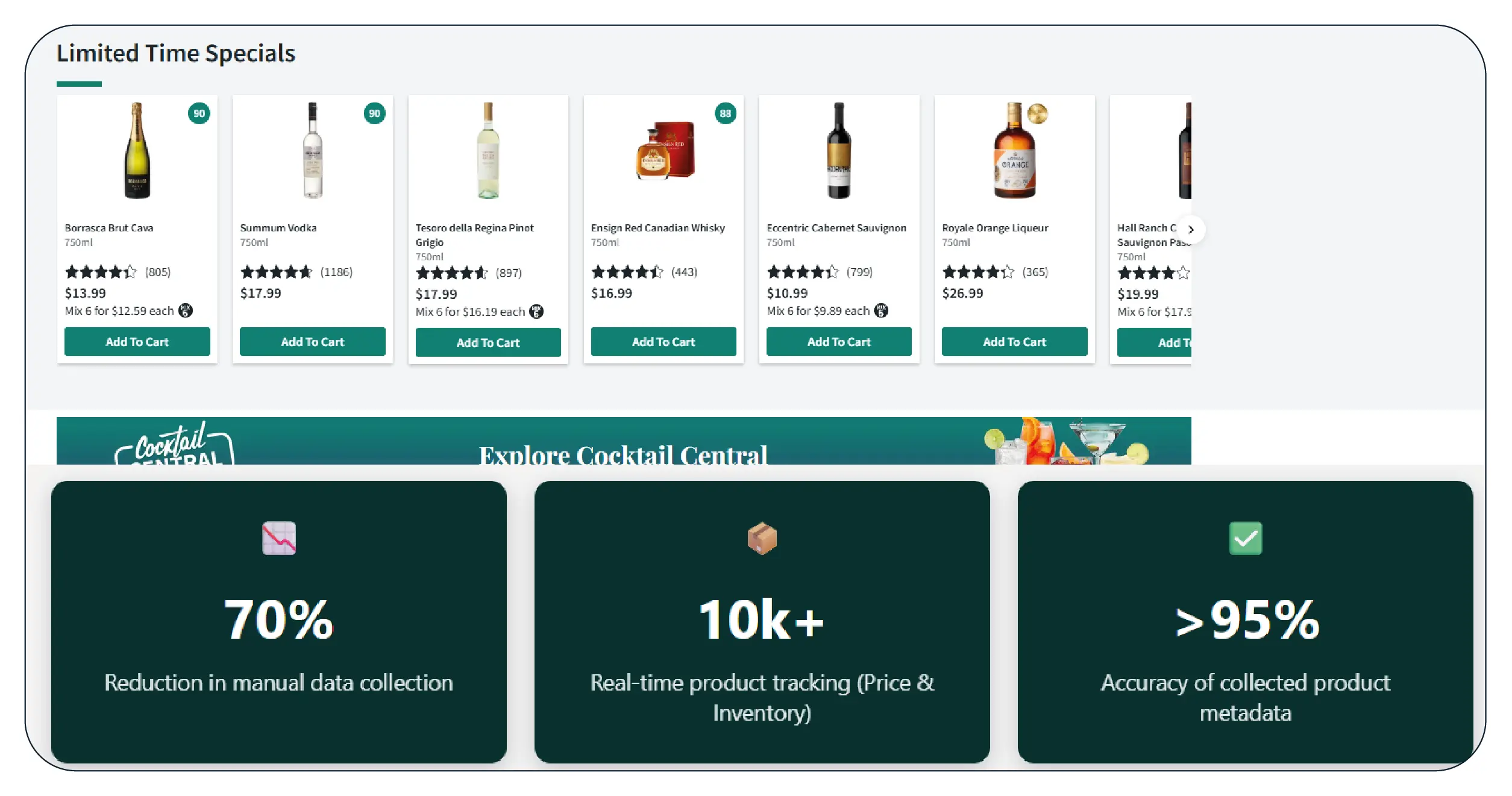Click the 88 score badge on Ensign Red Whisky

click(x=725, y=113)
